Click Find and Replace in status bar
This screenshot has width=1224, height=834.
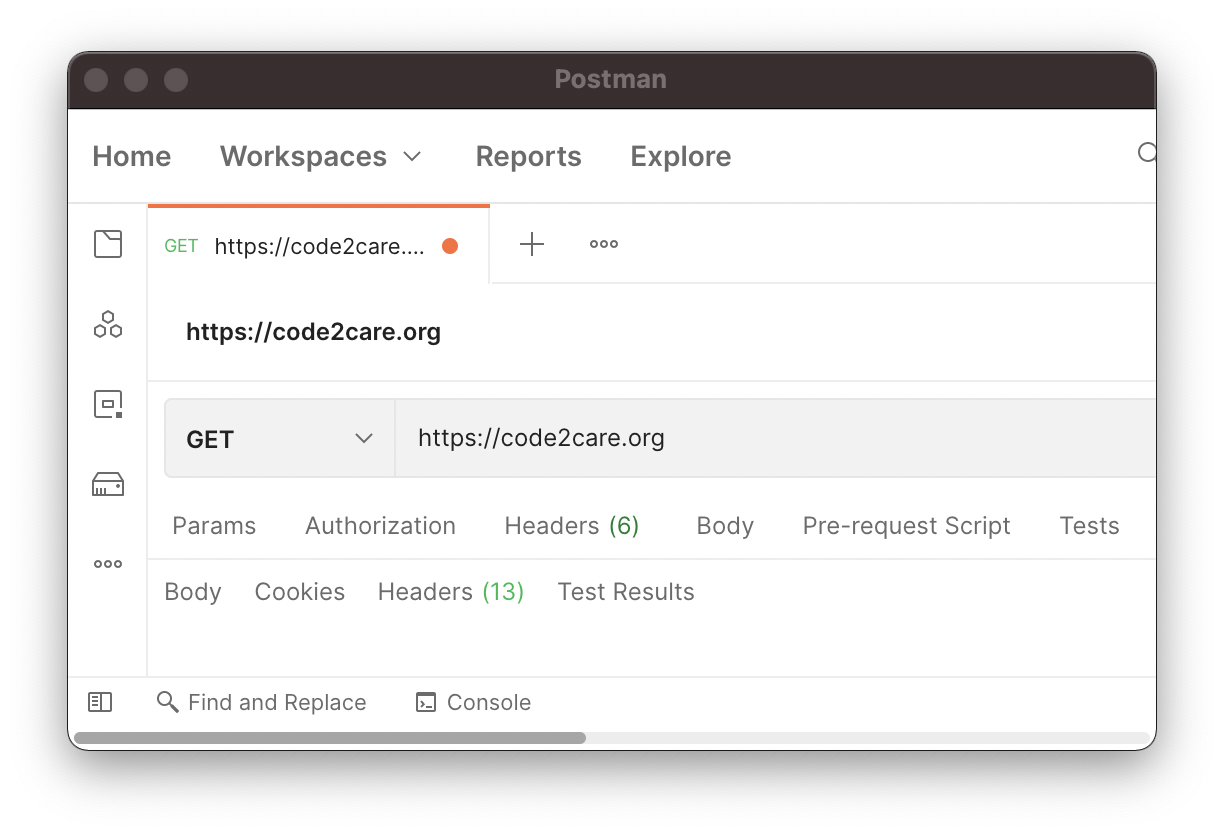point(262,703)
